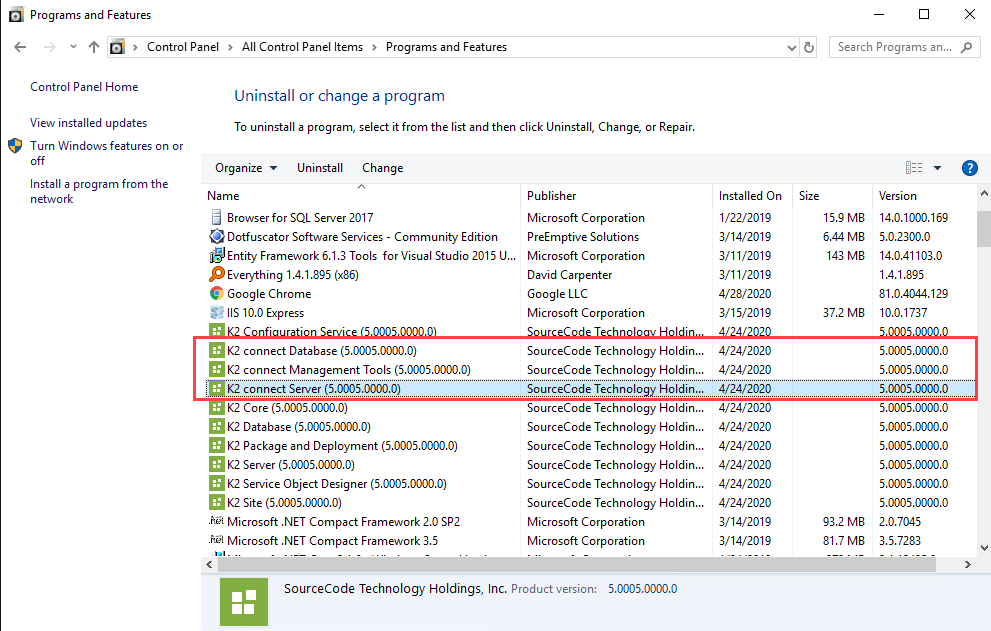Select the 1/22/2019 installed date cell
991x631 pixels.
click(745, 218)
